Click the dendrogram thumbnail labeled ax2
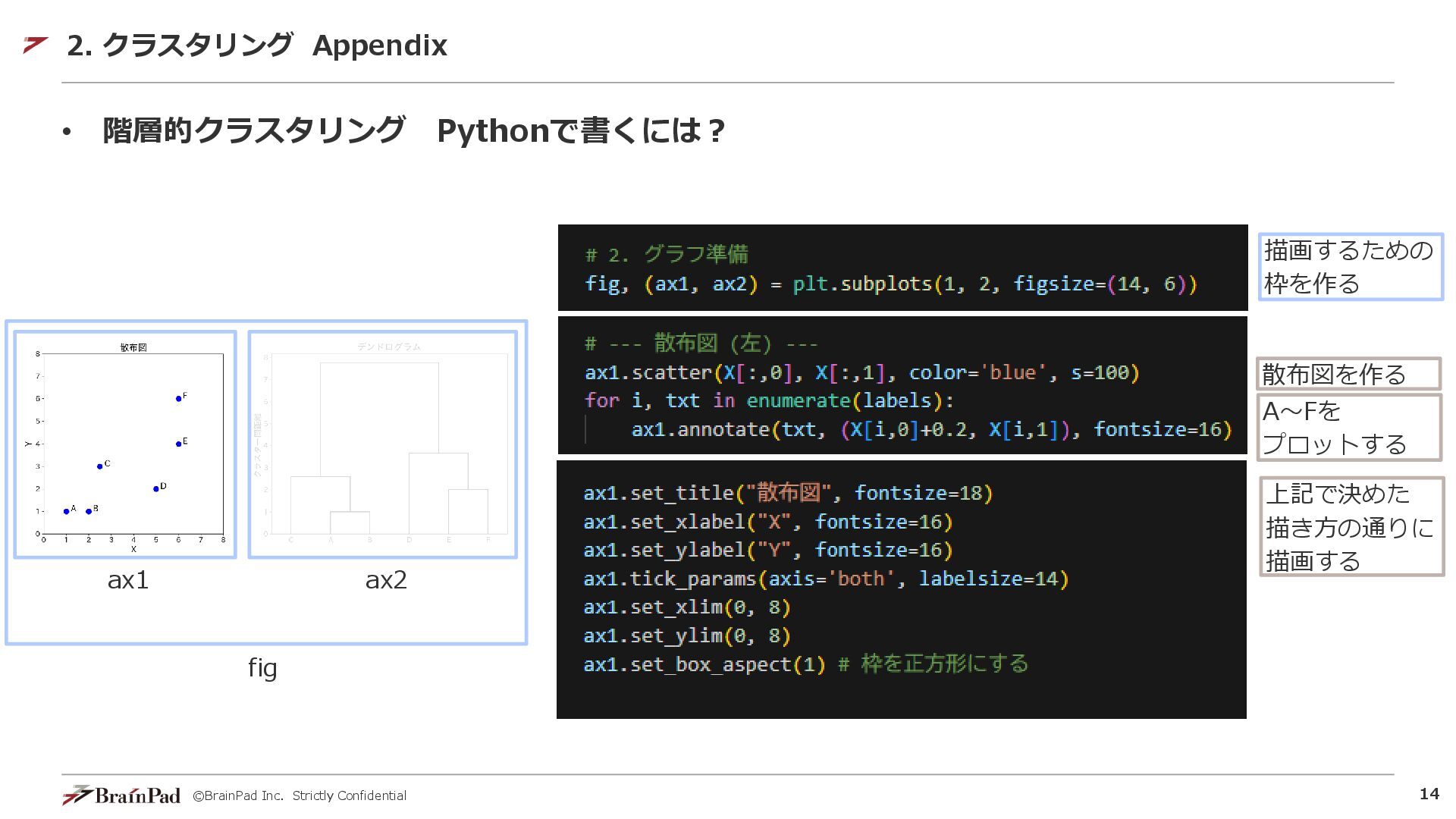 click(382, 444)
